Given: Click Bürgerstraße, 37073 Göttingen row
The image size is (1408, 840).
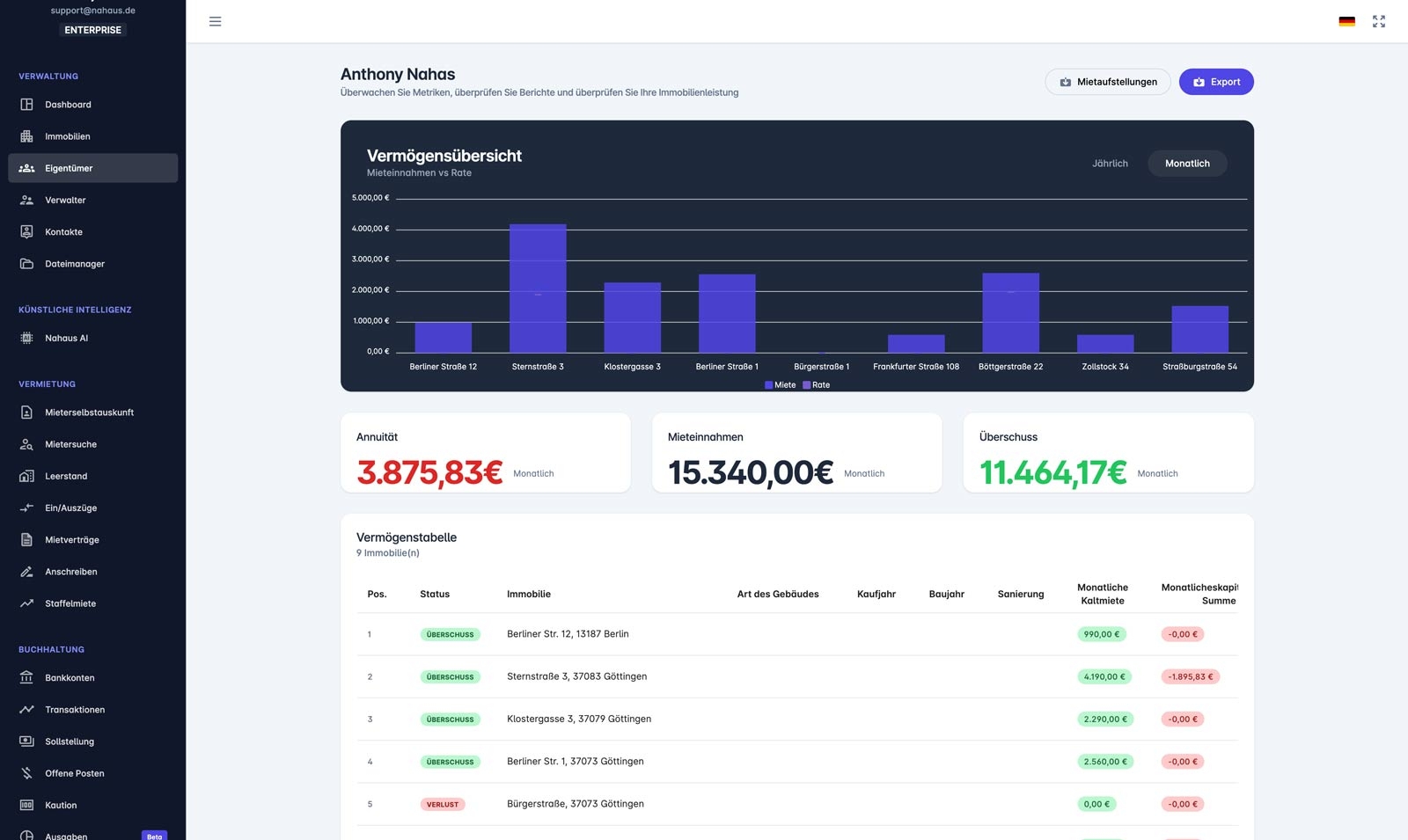Looking at the screenshot, I should click(x=797, y=804).
